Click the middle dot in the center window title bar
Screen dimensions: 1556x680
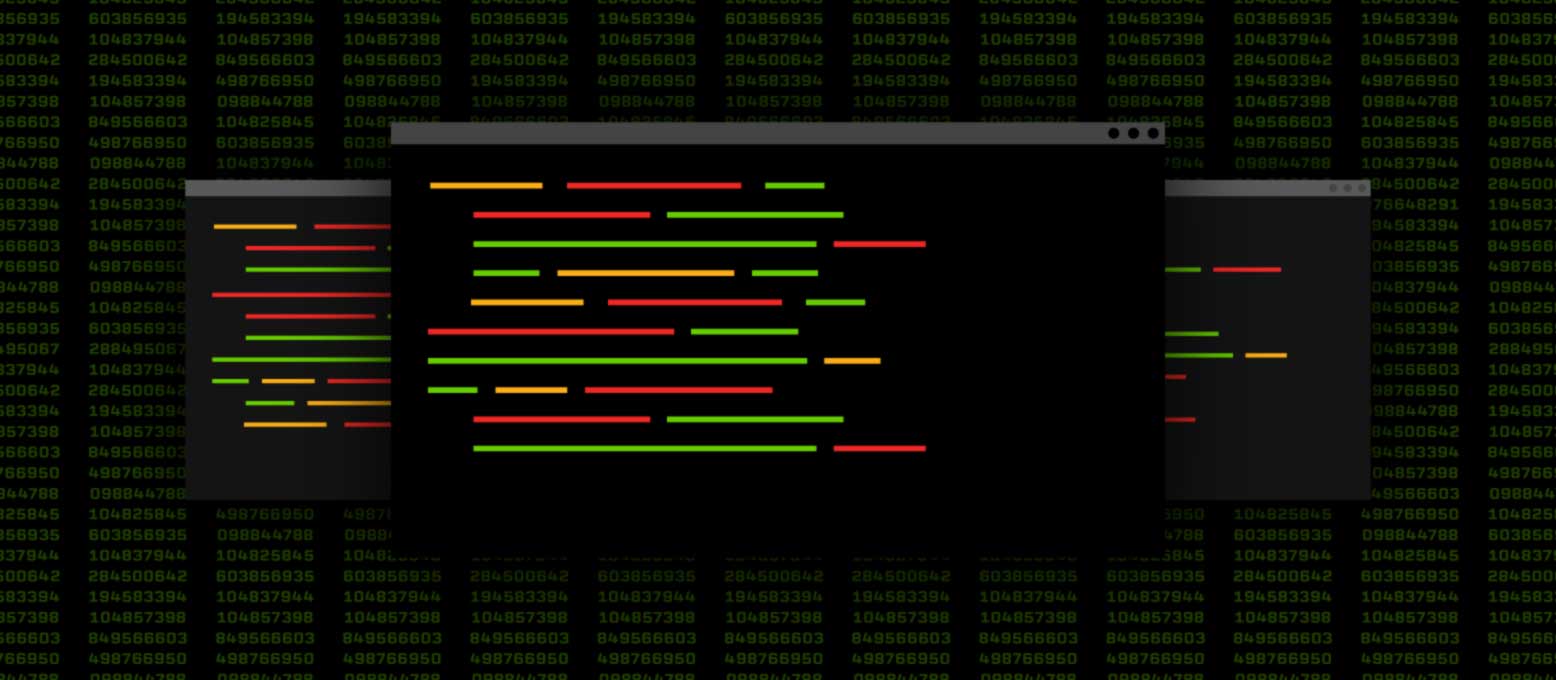[x=1133, y=133]
